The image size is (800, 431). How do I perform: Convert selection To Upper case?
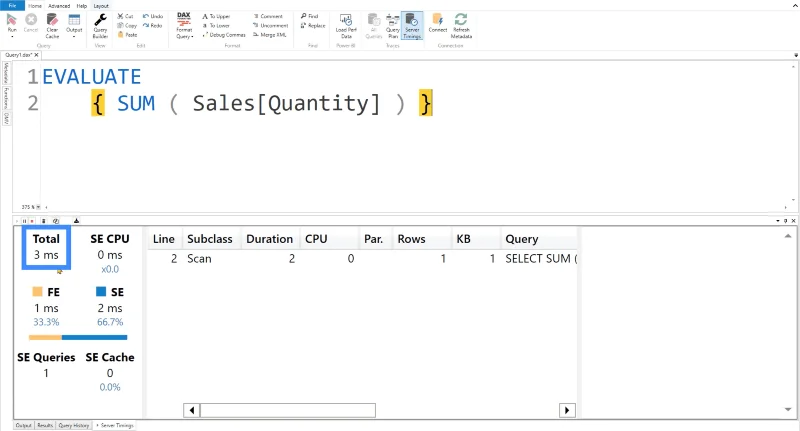(216, 16)
